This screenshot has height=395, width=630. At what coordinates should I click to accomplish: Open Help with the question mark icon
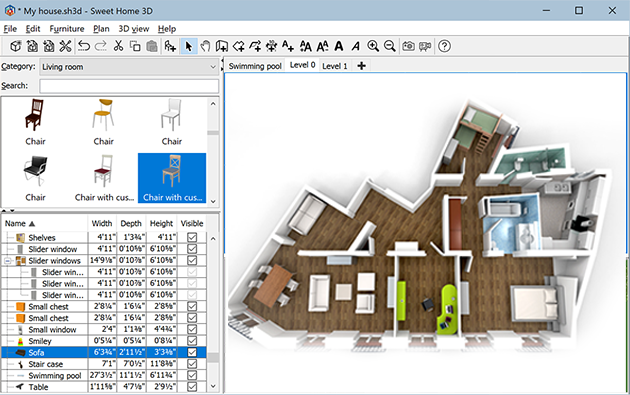(444, 46)
